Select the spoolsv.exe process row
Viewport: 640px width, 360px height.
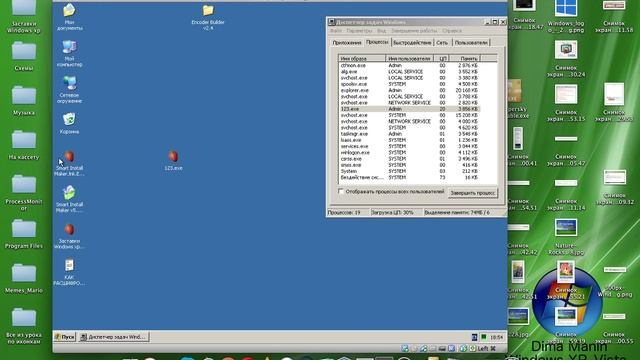(x=409, y=84)
